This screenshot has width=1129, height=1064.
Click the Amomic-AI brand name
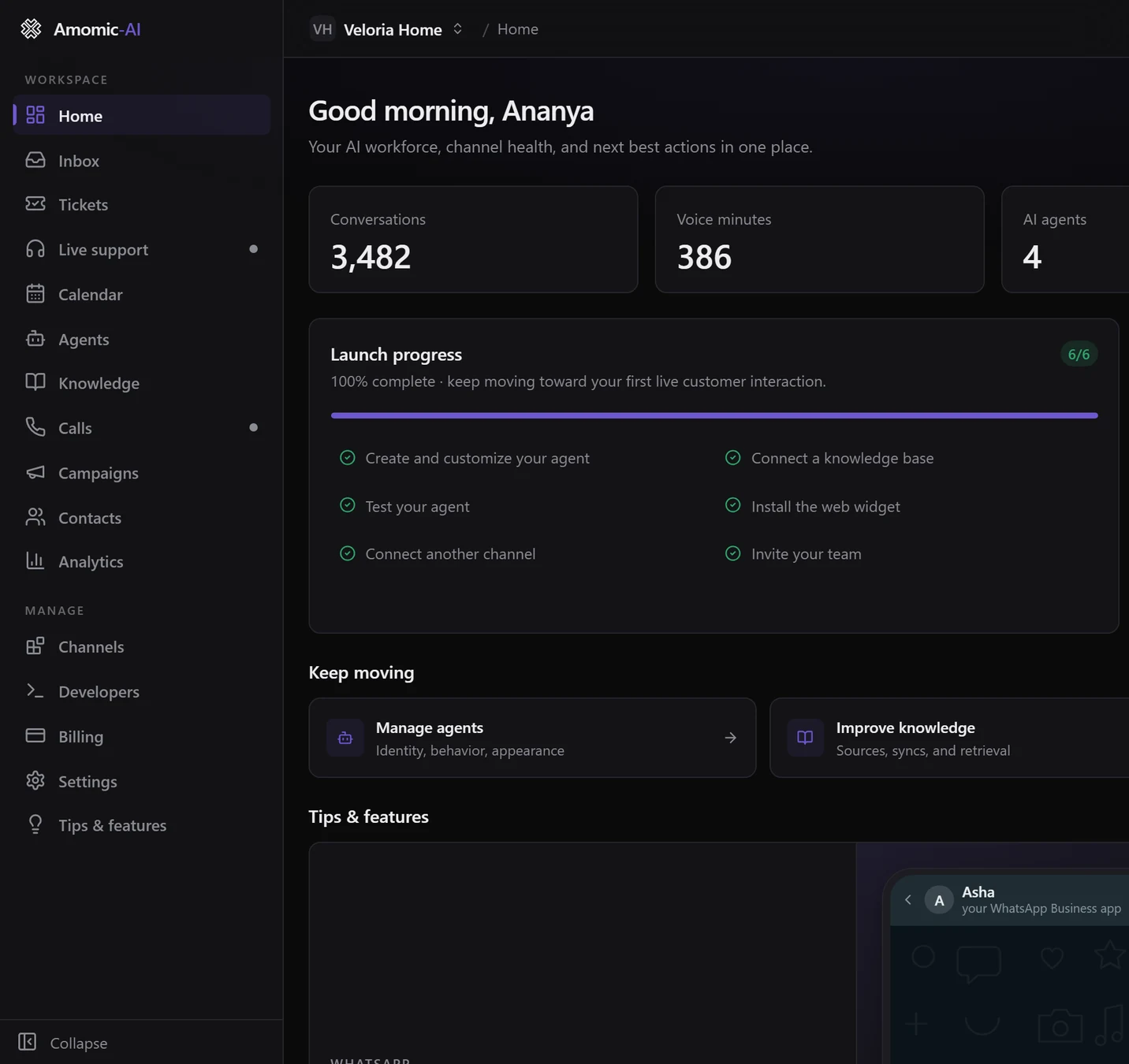[97, 29]
